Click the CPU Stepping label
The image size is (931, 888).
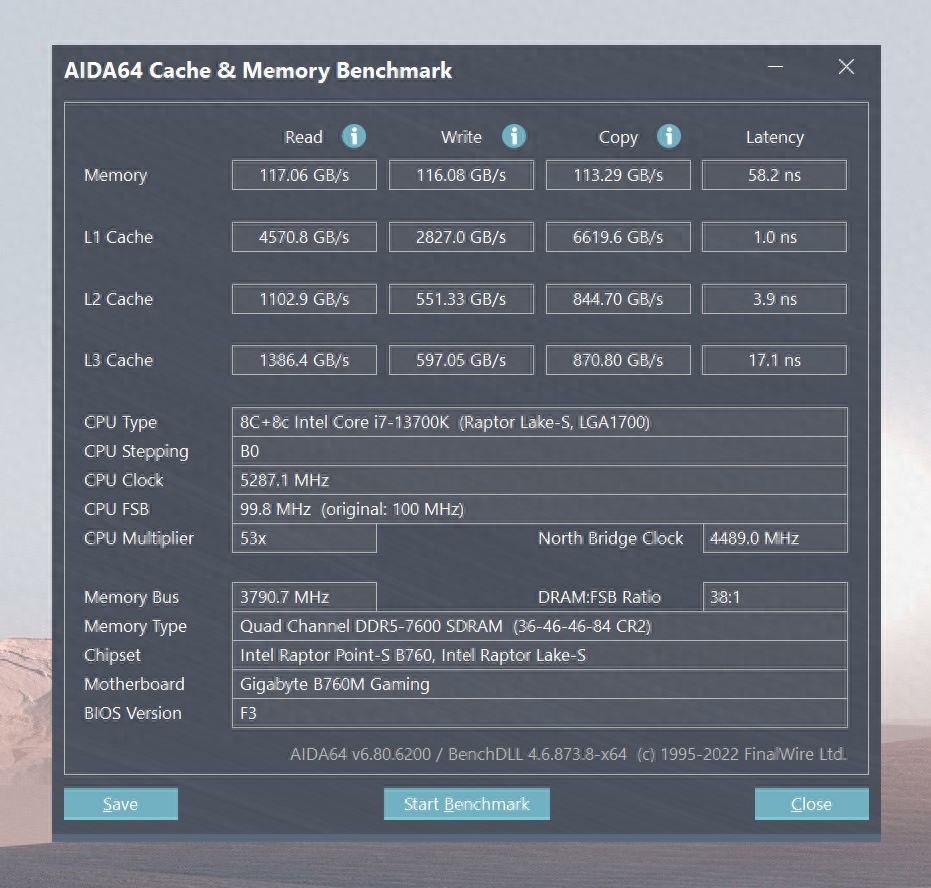pyautogui.click(x=136, y=452)
